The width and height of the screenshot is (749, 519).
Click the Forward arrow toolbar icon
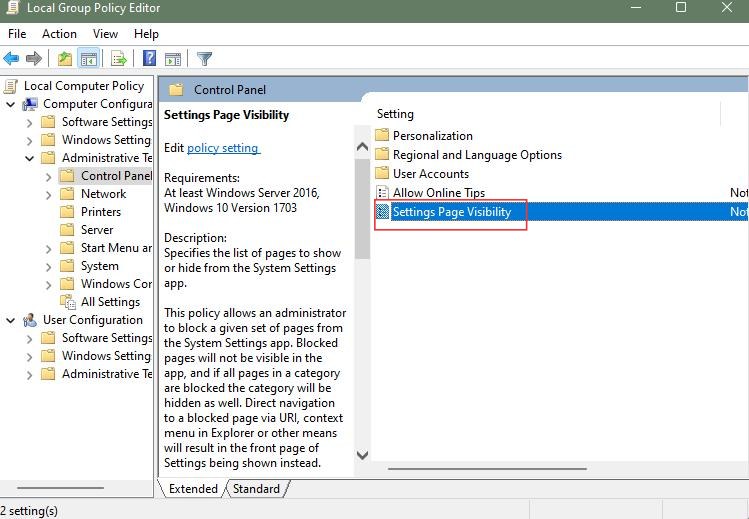point(33,59)
